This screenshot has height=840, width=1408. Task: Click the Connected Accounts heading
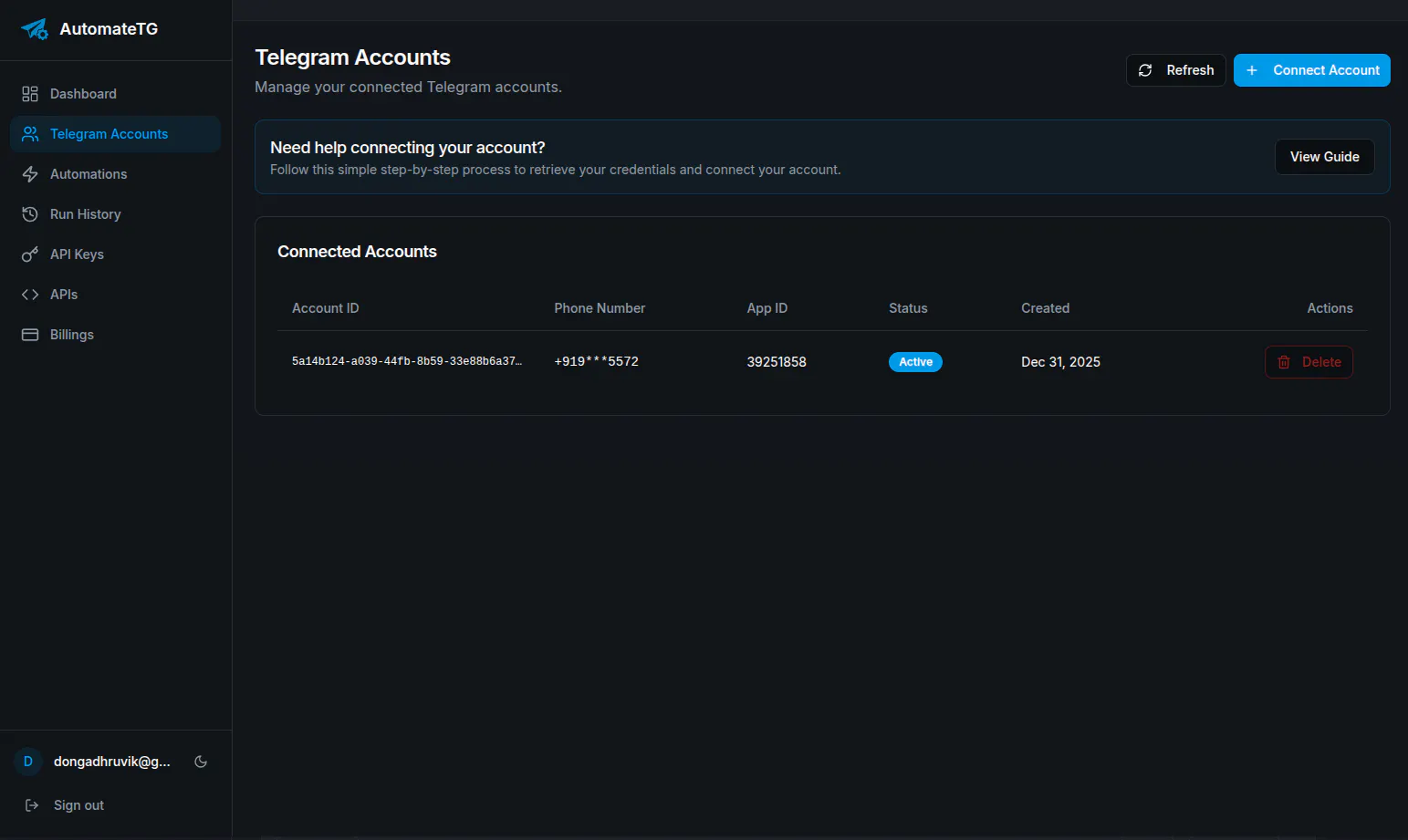pos(357,252)
